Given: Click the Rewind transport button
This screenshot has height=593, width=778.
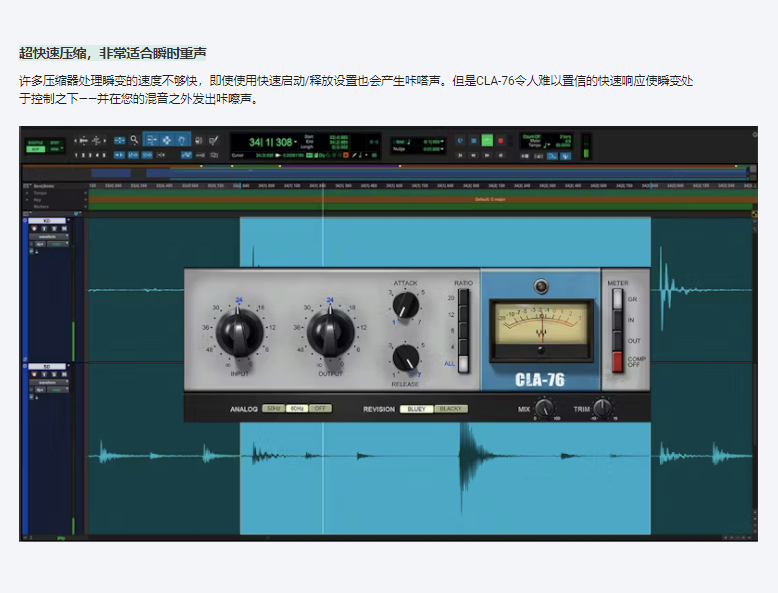Looking at the screenshot, I should click(x=474, y=155).
